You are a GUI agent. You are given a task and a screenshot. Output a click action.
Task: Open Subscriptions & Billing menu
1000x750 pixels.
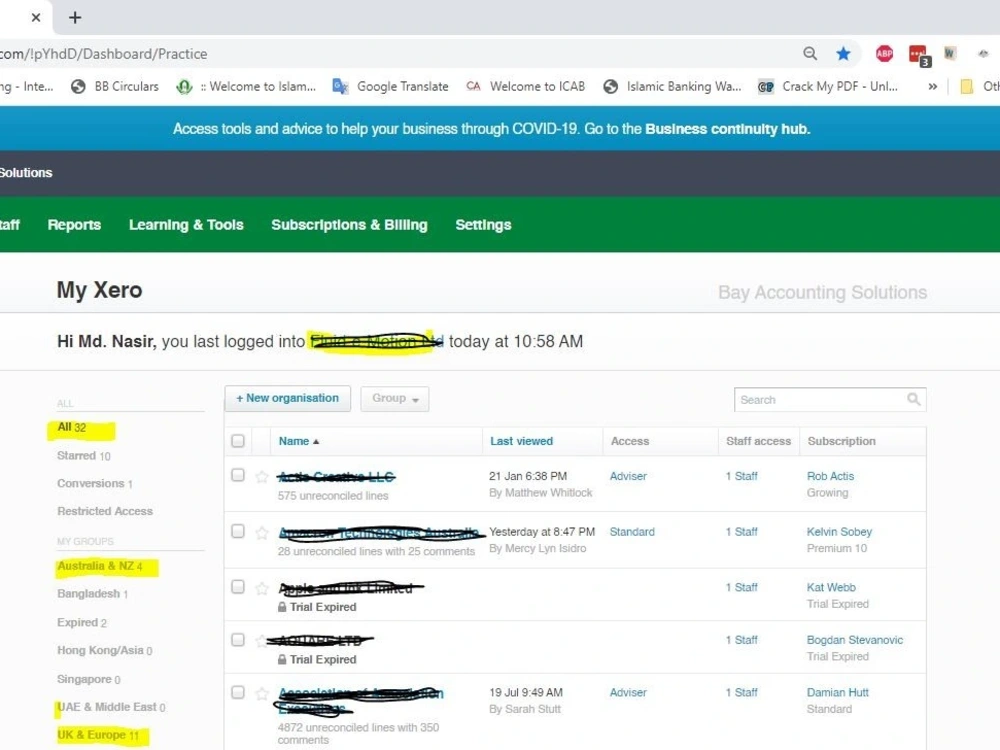pos(349,224)
